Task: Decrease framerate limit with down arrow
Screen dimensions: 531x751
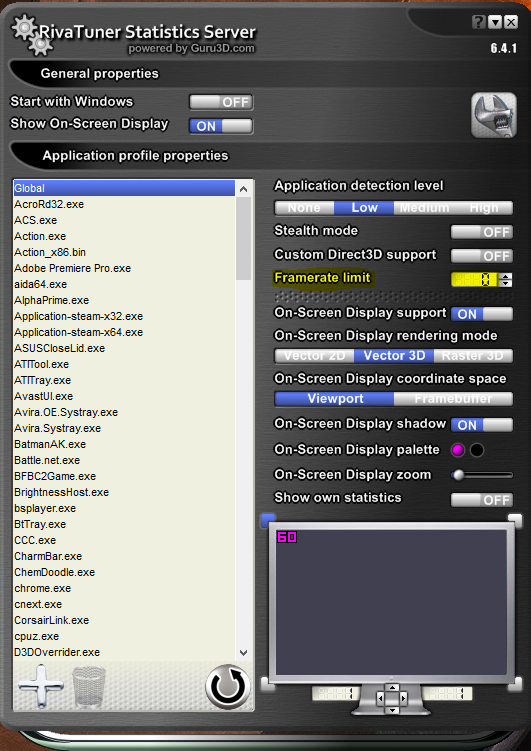Action: click(x=506, y=283)
